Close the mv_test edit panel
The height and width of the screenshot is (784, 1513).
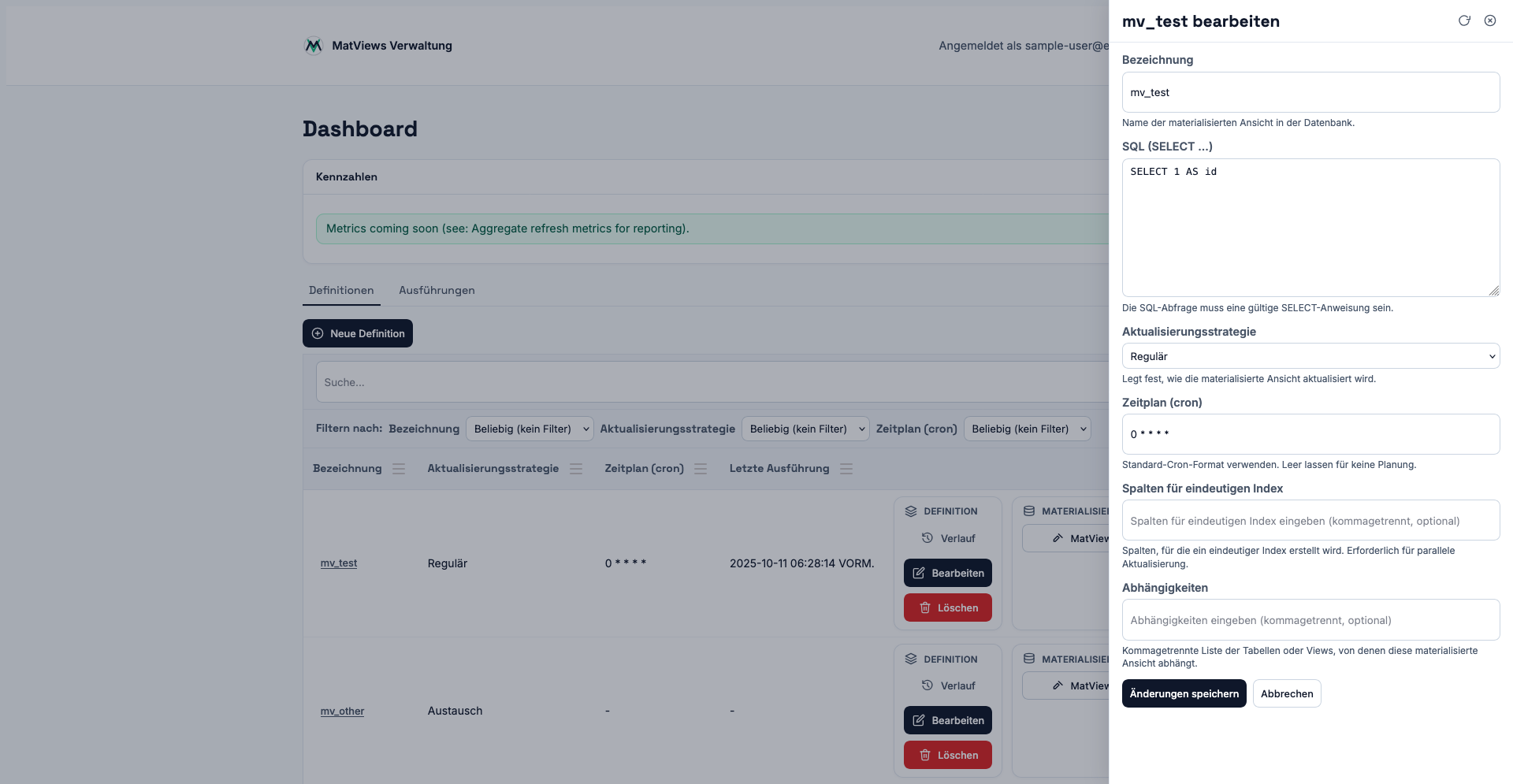1490,20
